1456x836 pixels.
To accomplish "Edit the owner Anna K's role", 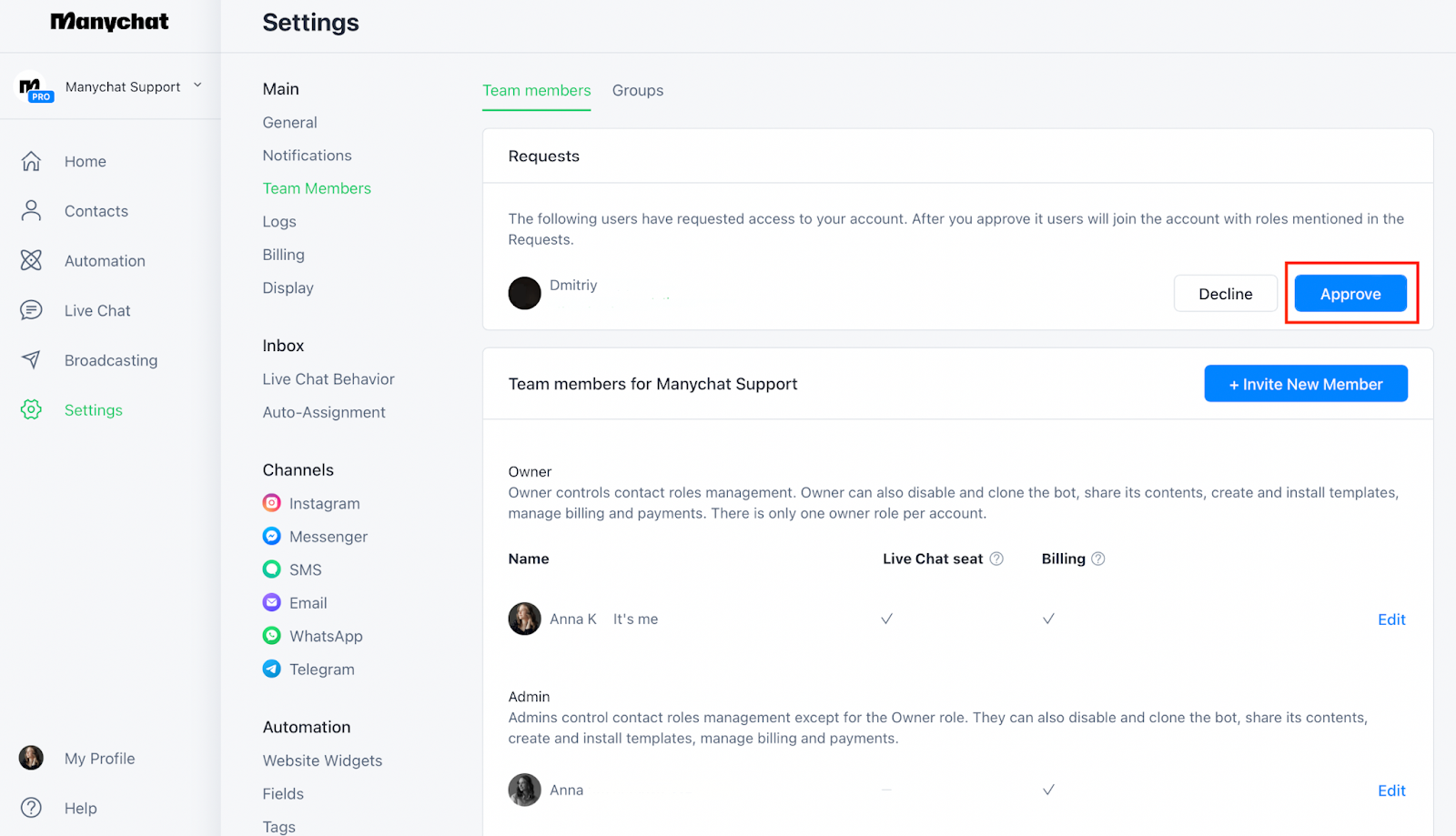I will point(1390,619).
